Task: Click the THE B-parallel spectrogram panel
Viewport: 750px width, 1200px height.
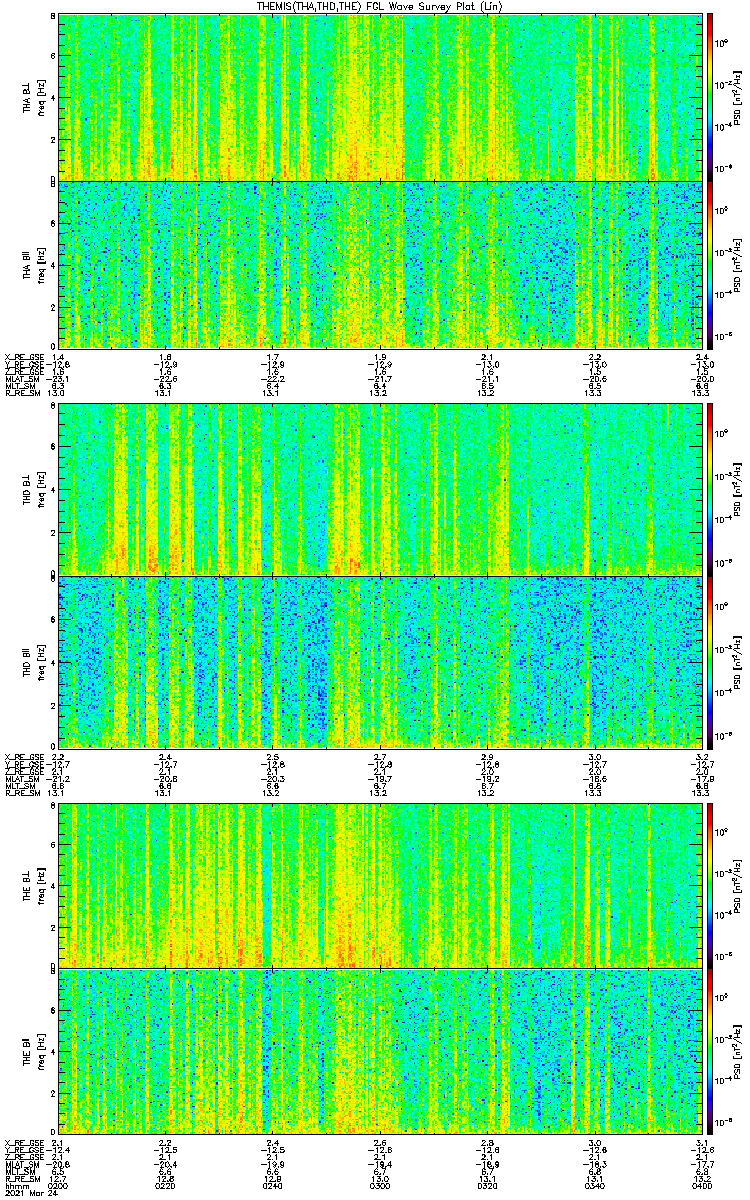Action: point(380,1052)
